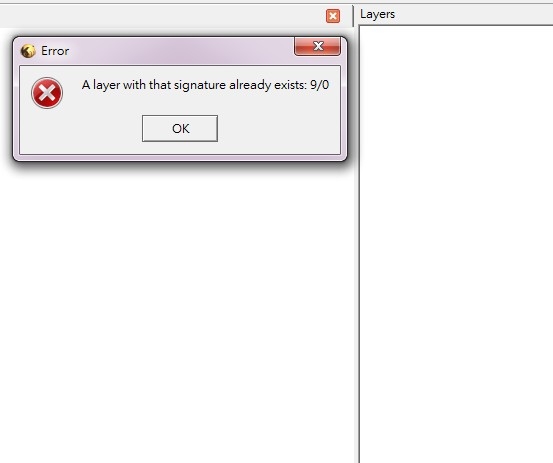553x463 pixels.
Task: Click inside the empty Layers list area
Action: [456, 243]
